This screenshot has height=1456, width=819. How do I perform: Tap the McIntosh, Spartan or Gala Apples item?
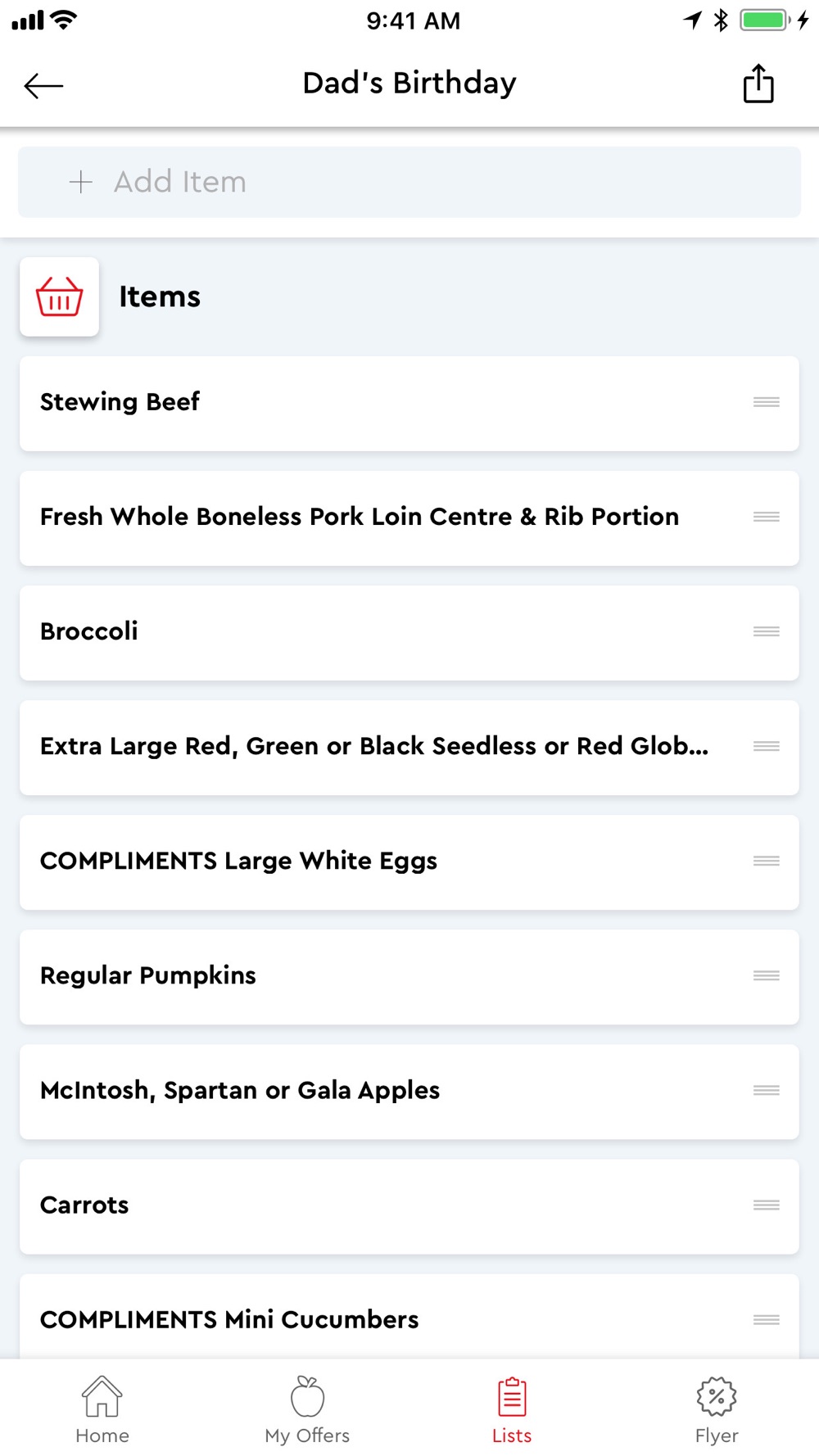tap(369, 1091)
